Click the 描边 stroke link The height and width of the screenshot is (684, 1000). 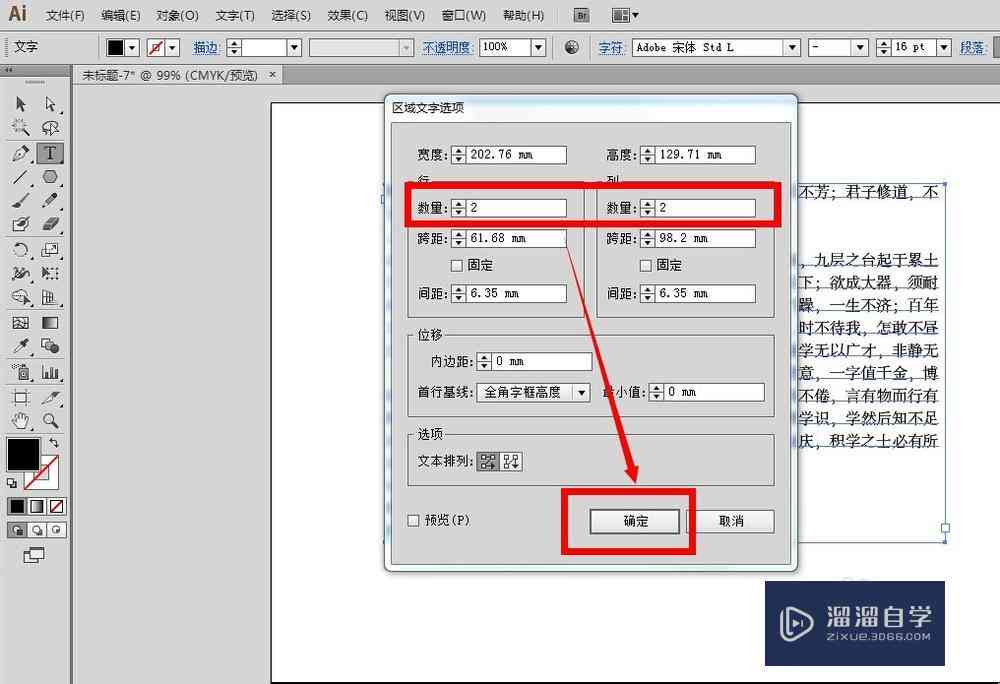coord(206,47)
